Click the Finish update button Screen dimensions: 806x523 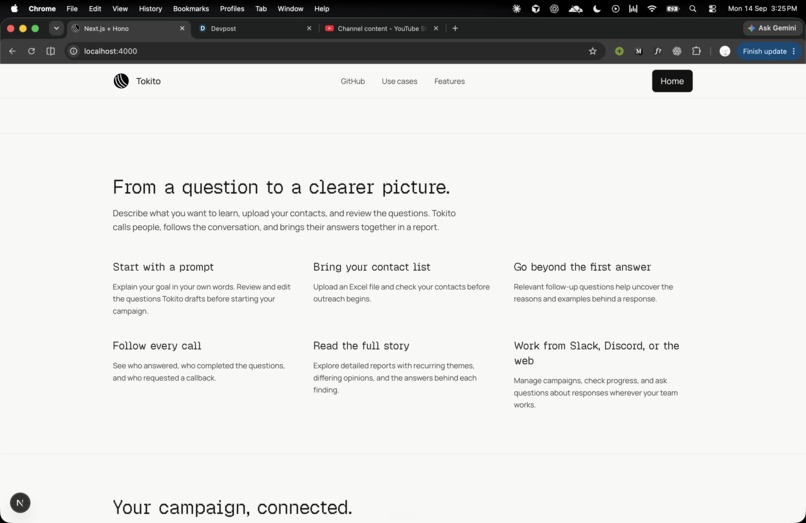768,51
